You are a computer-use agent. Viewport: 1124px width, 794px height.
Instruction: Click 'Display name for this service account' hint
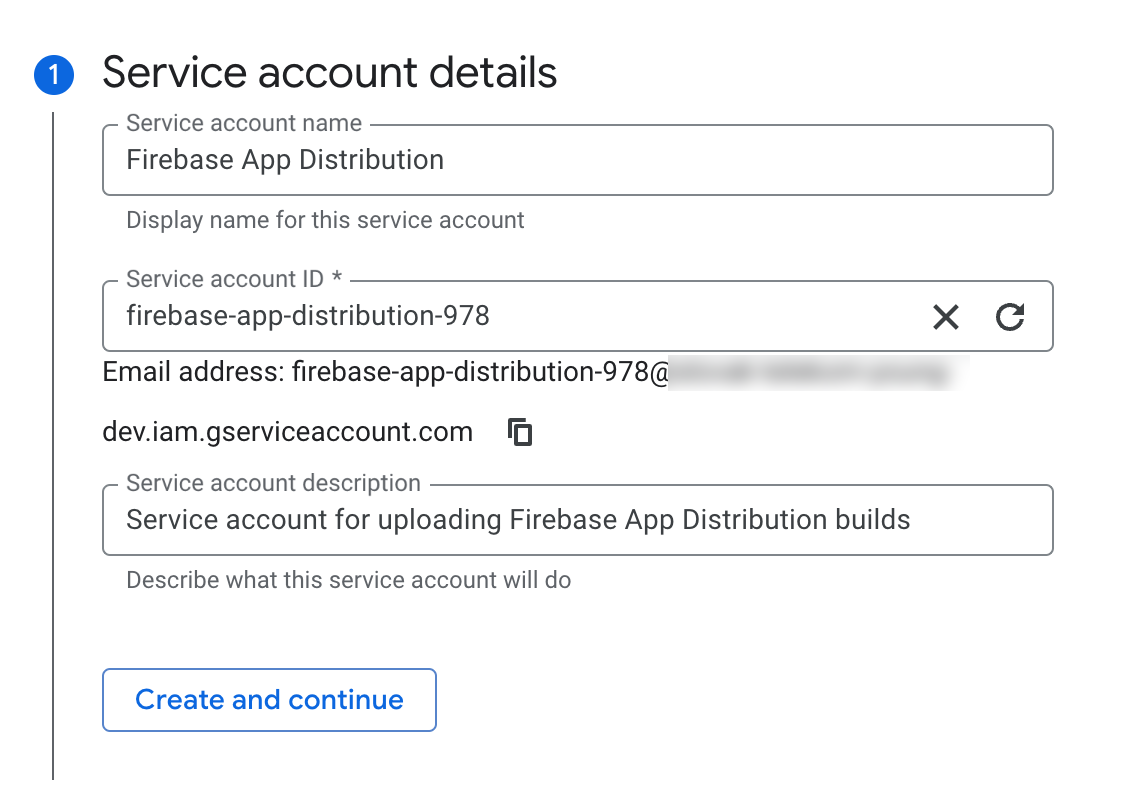[325, 220]
